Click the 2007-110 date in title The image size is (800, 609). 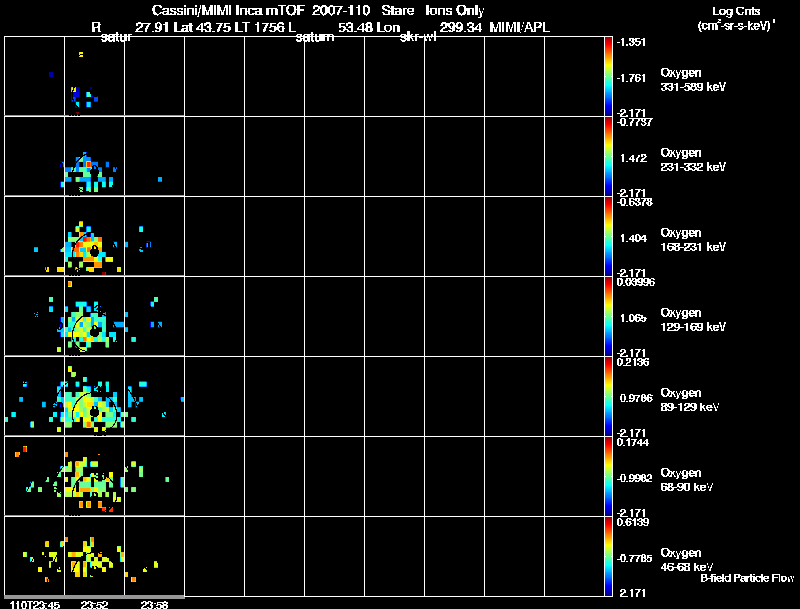[341, 11]
